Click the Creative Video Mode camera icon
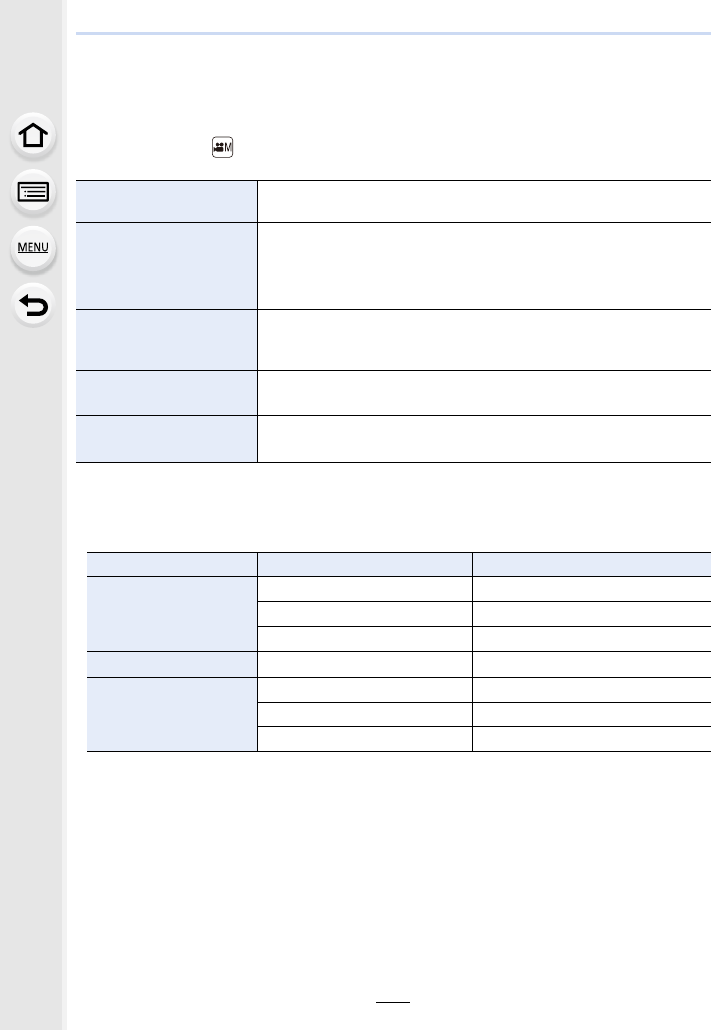Image resolution: width=711 pixels, height=1030 pixels. 222,147
